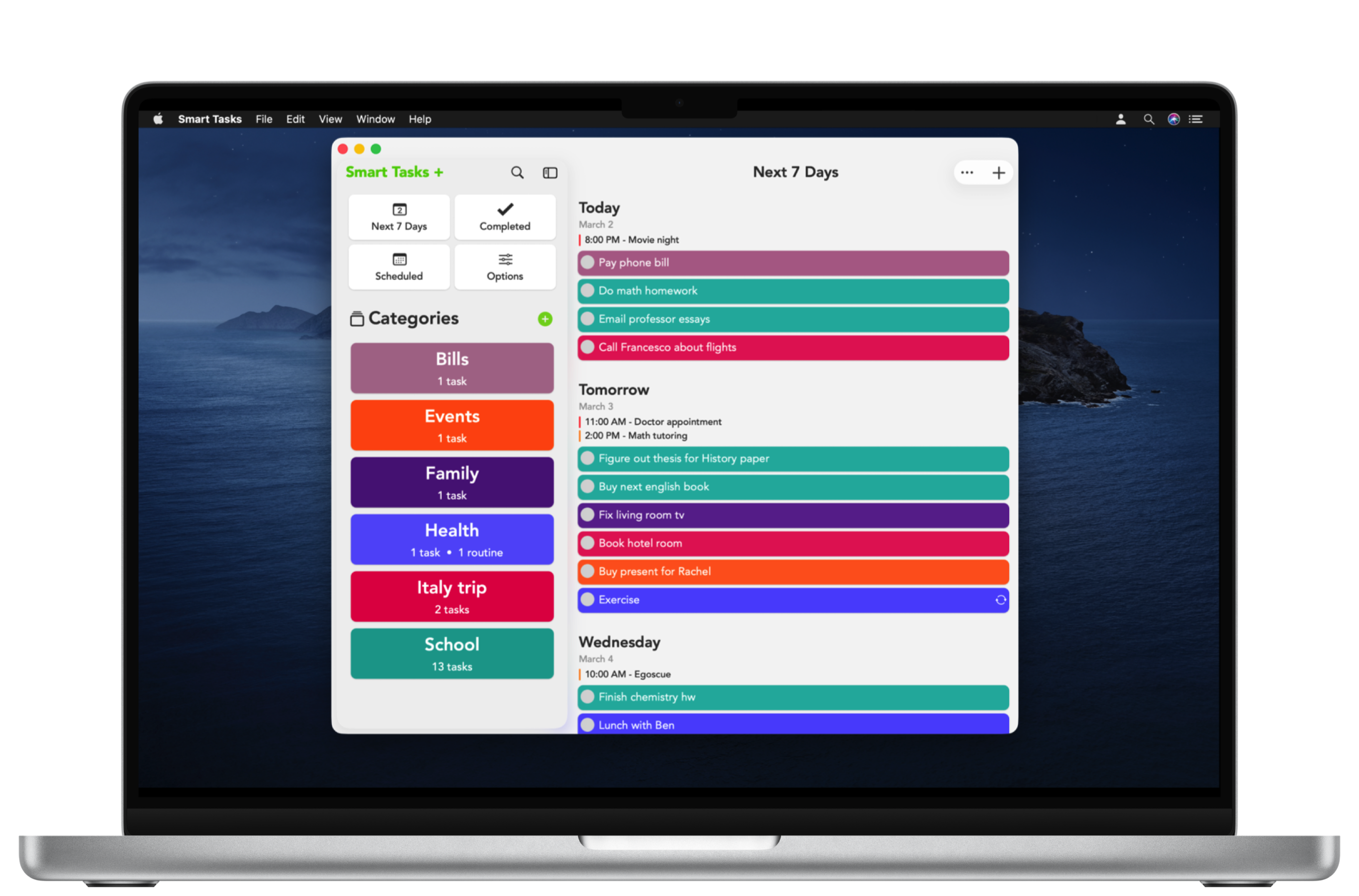Open the Next 7 Days view
This screenshot has height=896, width=1359.
coord(399,217)
